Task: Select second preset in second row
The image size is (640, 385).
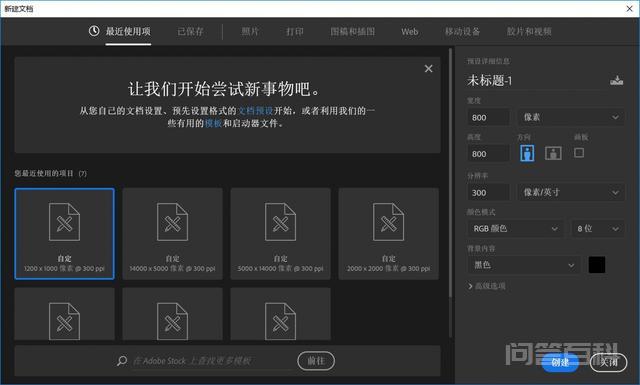Action: click(172, 314)
